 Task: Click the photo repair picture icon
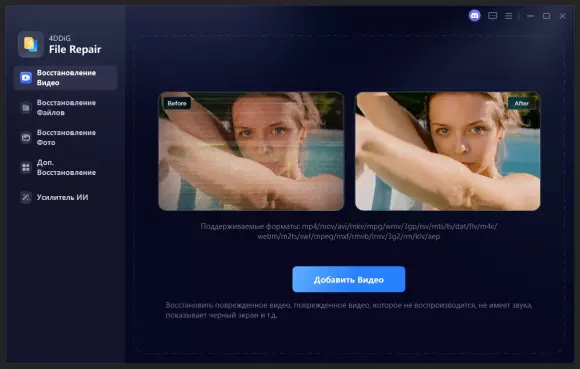[x=26, y=138]
